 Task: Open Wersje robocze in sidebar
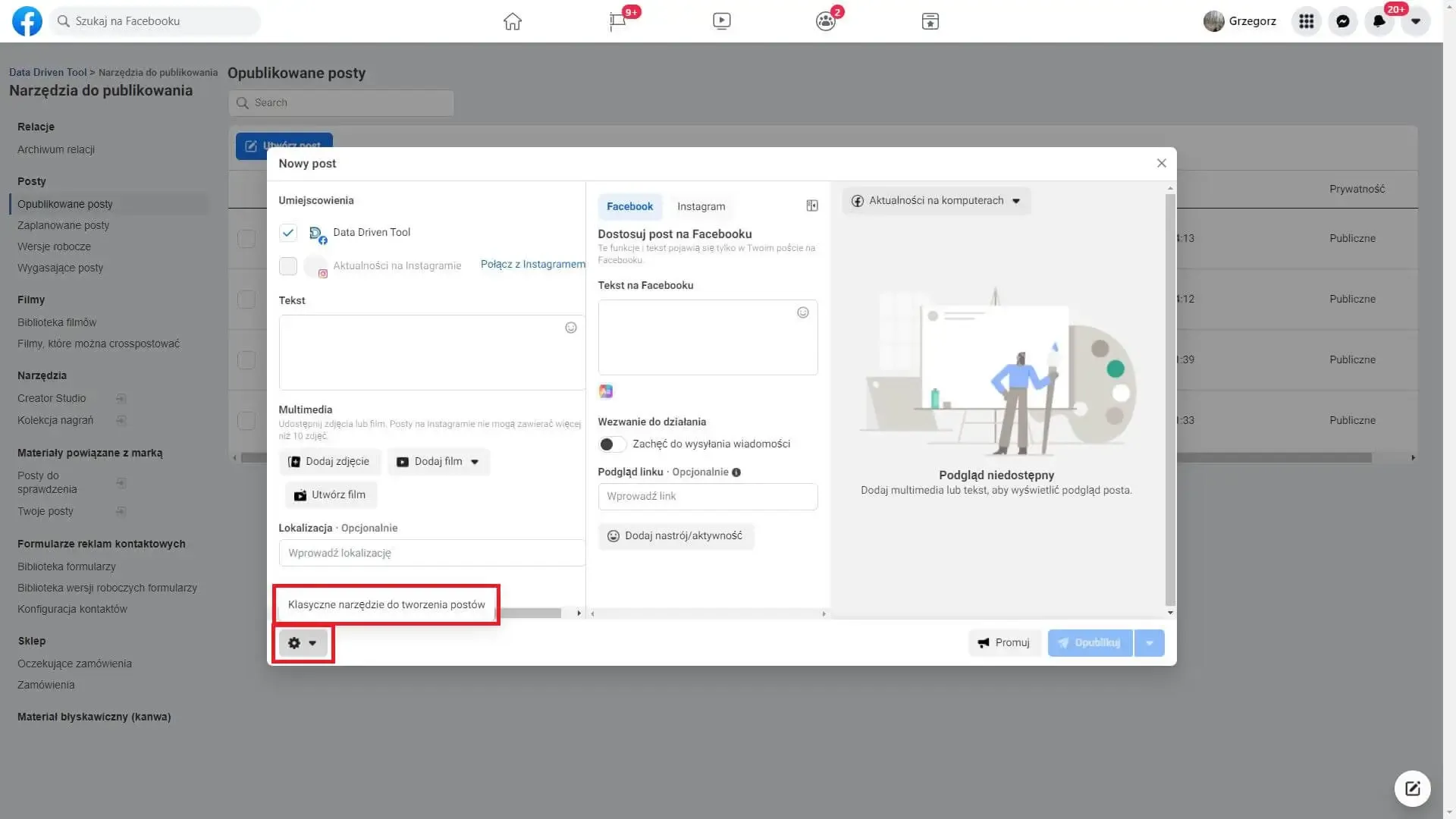click(55, 246)
